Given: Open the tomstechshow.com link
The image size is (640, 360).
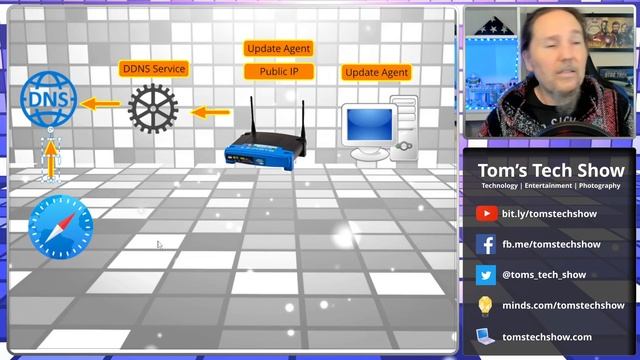Looking at the screenshot, I should [547, 337].
